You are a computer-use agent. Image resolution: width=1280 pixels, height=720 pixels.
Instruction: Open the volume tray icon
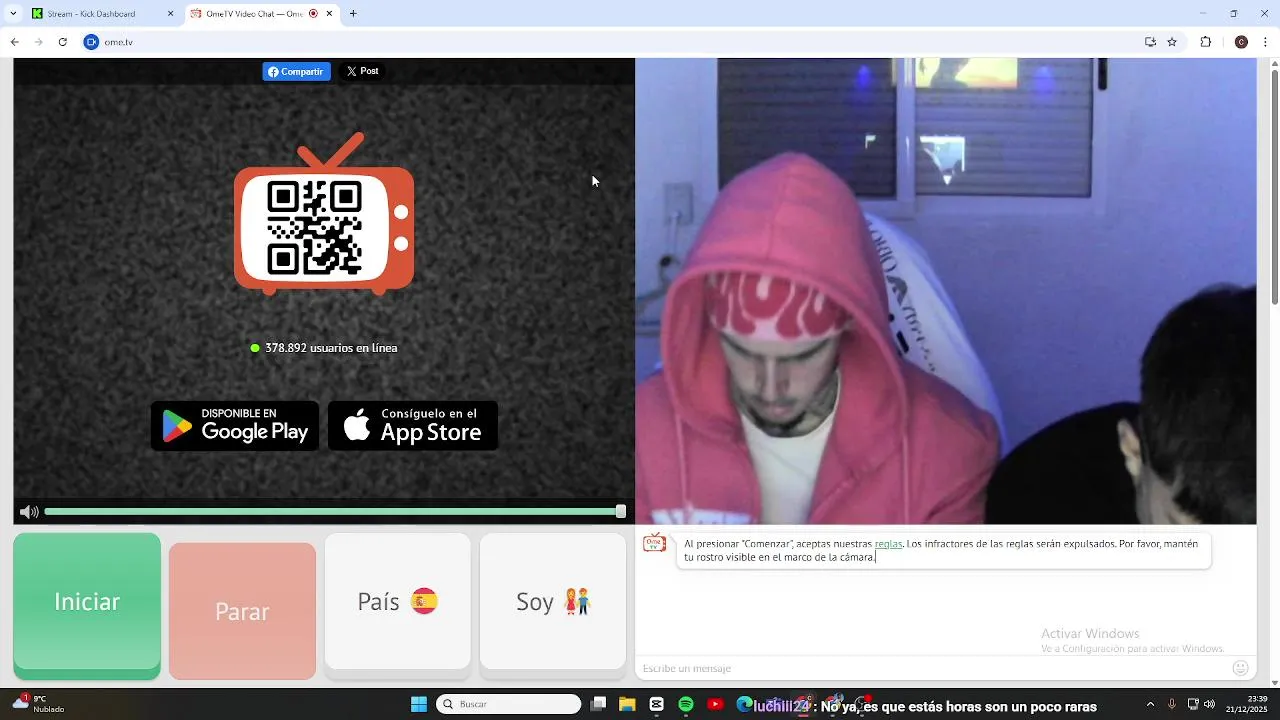pos(1209,704)
